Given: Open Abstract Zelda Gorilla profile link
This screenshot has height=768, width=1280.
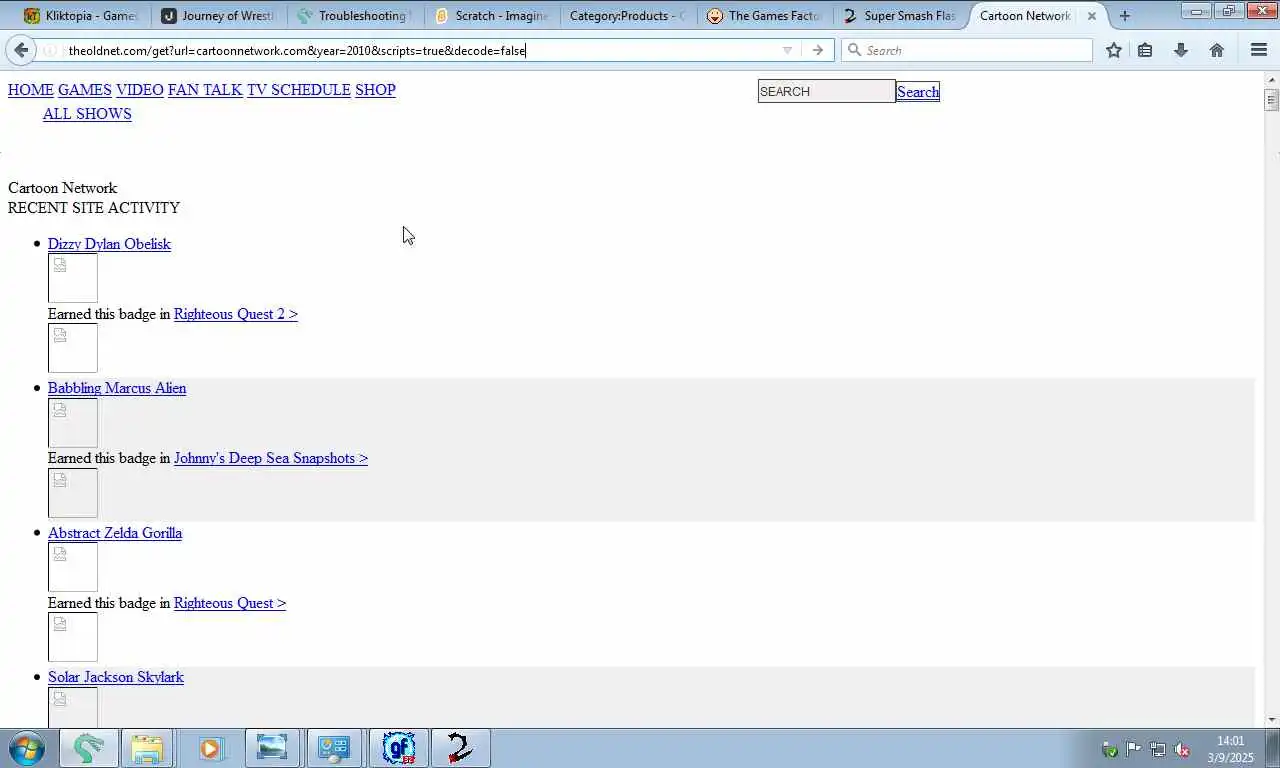Looking at the screenshot, I should coord(115,533).
